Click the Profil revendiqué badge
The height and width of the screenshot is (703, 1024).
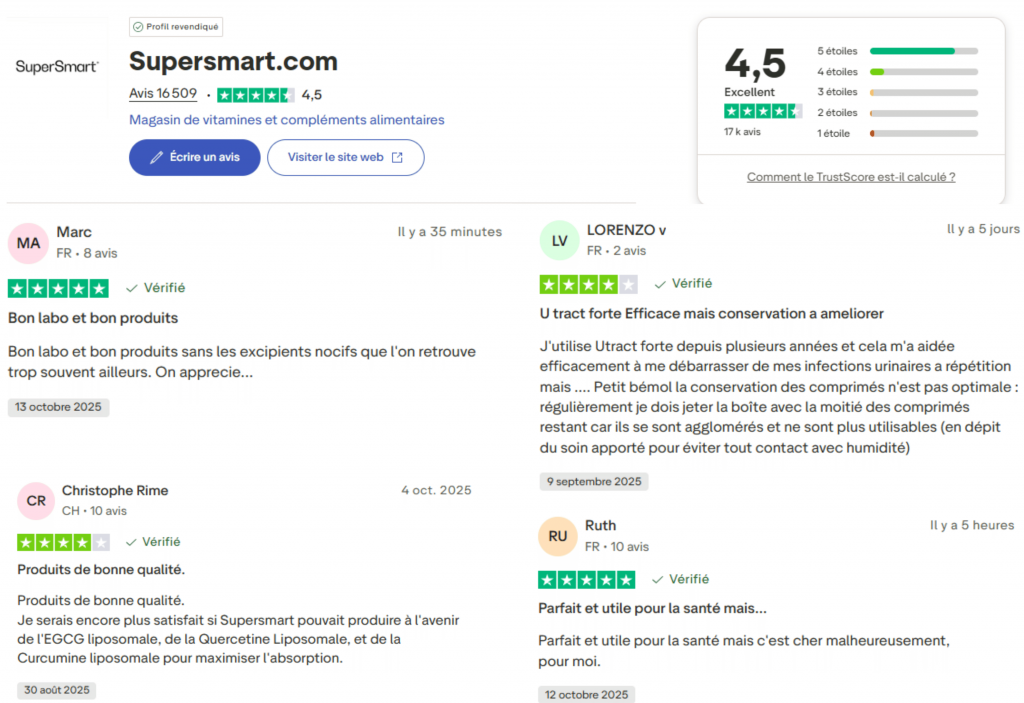pos(176,27)
